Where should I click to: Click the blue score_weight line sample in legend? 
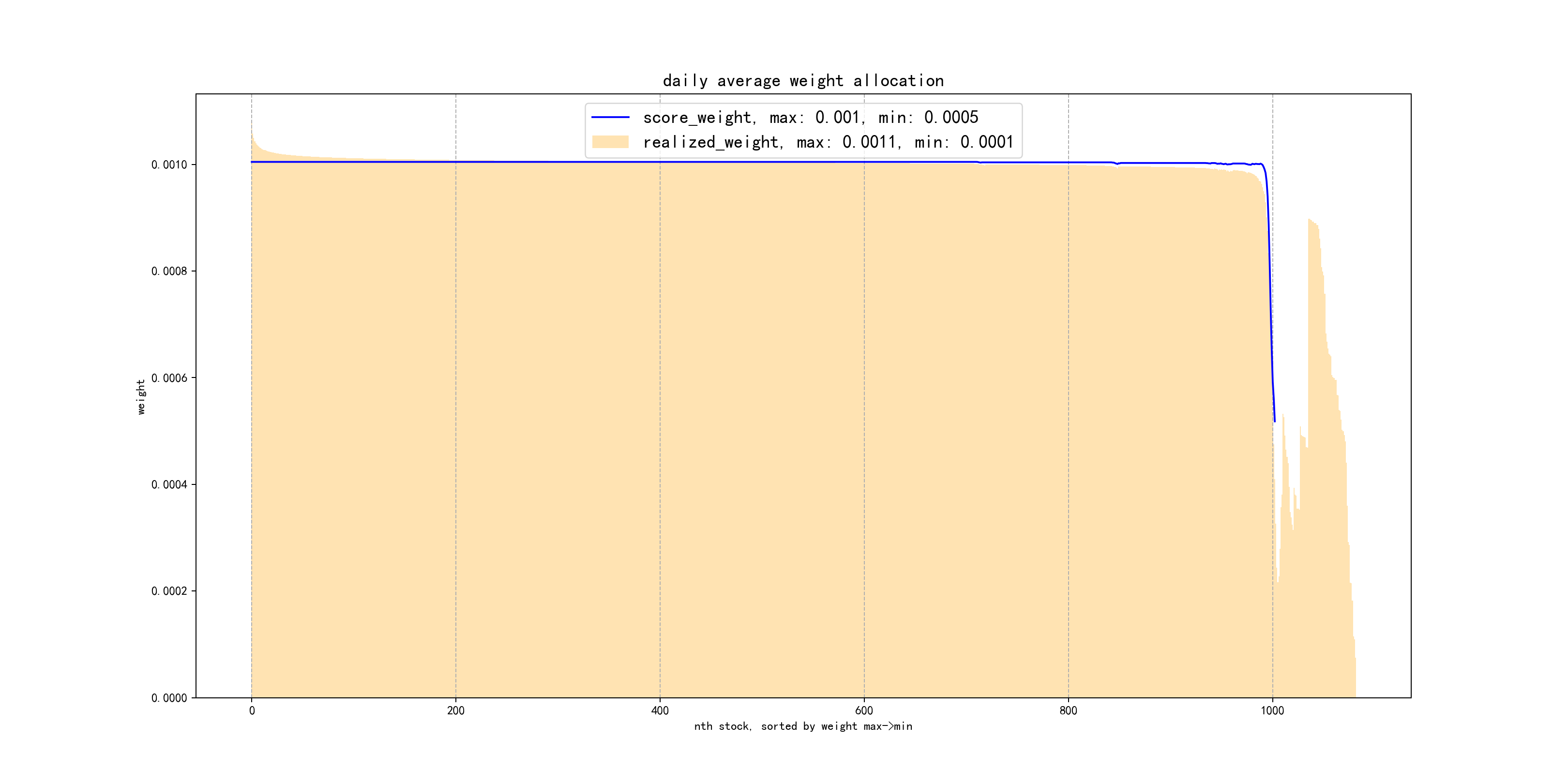[610, 117]
